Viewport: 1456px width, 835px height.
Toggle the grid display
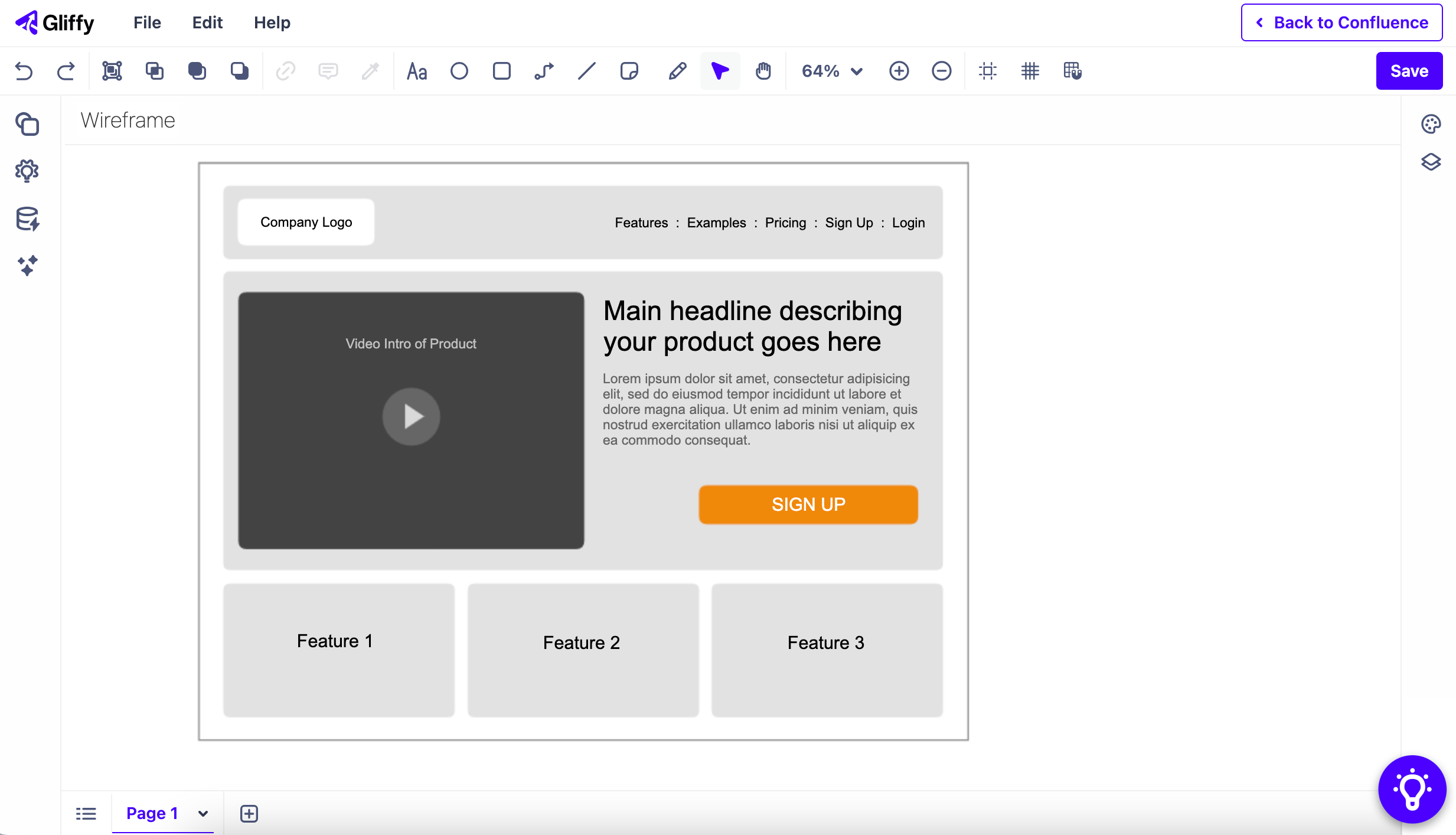(x=1030, y=71)
